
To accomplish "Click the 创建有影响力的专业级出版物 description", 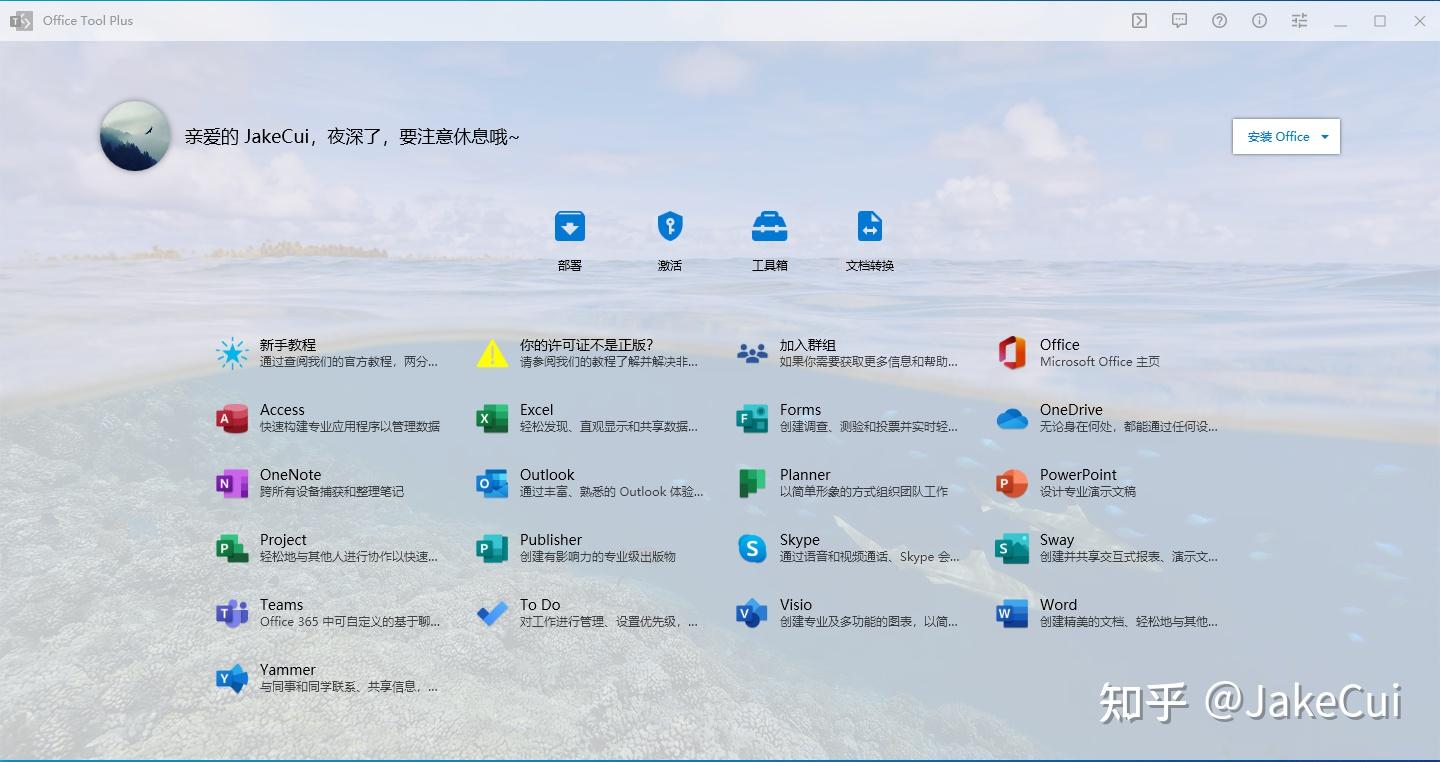I will point(598,557).
